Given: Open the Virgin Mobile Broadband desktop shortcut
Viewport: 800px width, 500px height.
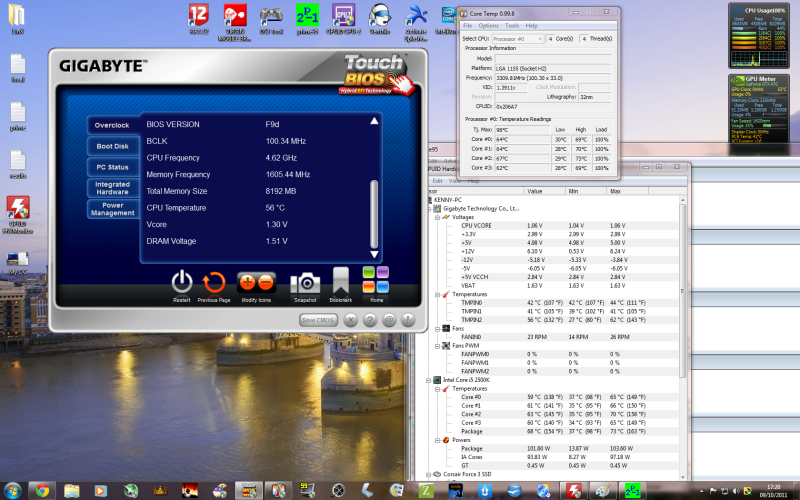Looking at the screenshot, I should pos(235,22).
